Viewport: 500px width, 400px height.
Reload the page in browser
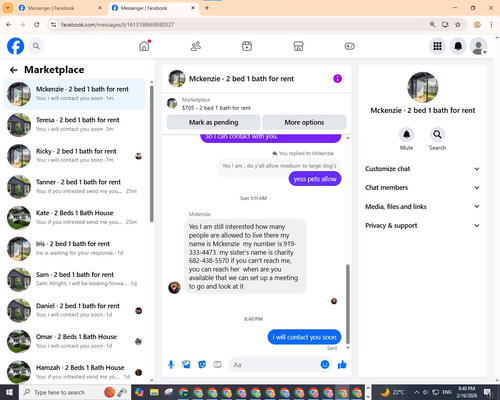point(37,24)
